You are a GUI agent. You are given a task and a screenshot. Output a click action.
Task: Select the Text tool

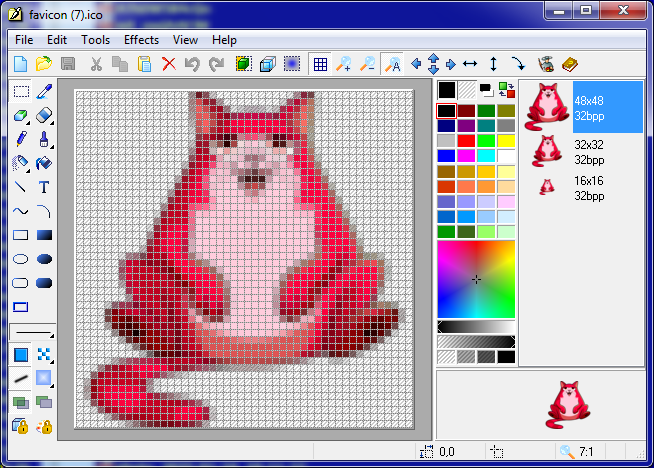pos(44,187)
